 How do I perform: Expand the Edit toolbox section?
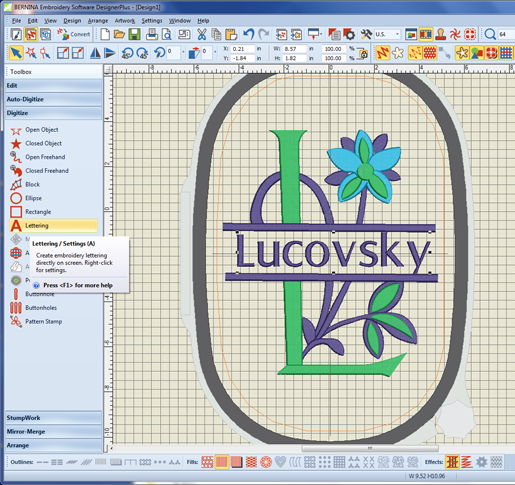(x=53, y=86)
